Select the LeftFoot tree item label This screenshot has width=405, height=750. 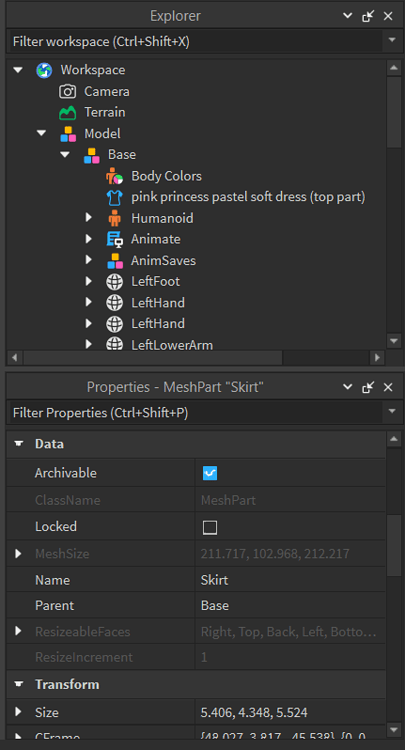click(155, 281)
